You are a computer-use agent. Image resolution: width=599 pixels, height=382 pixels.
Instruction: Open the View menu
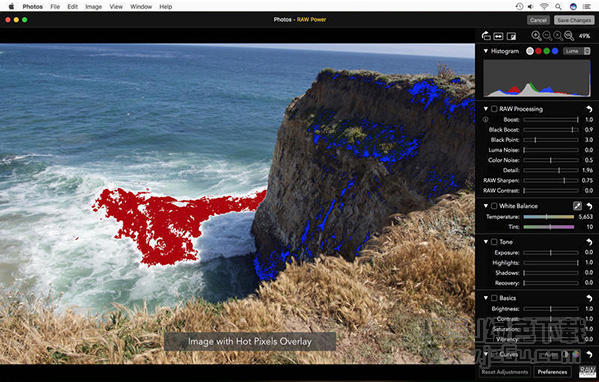point(116,6)
